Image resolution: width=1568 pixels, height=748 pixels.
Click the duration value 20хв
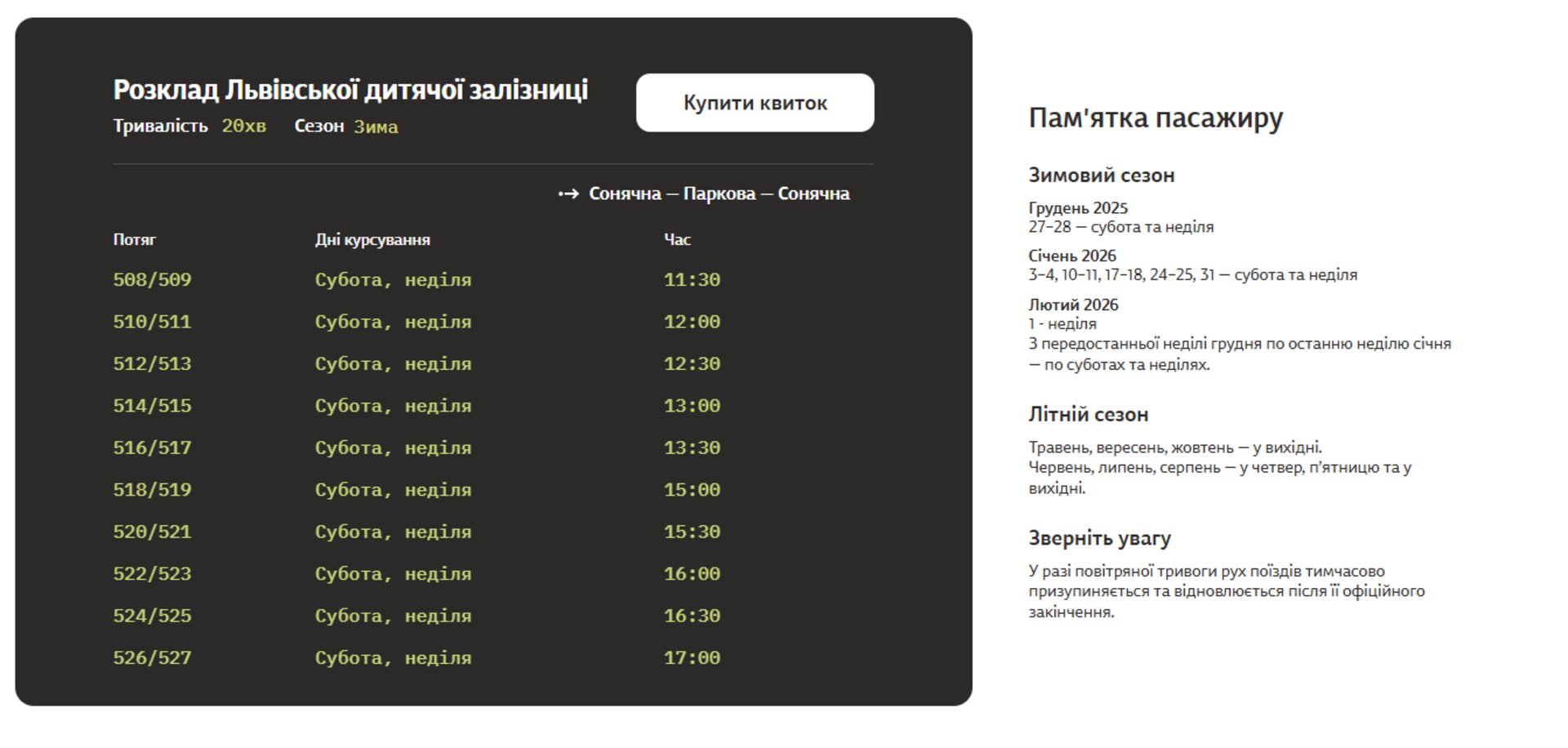tap(243, 127)
